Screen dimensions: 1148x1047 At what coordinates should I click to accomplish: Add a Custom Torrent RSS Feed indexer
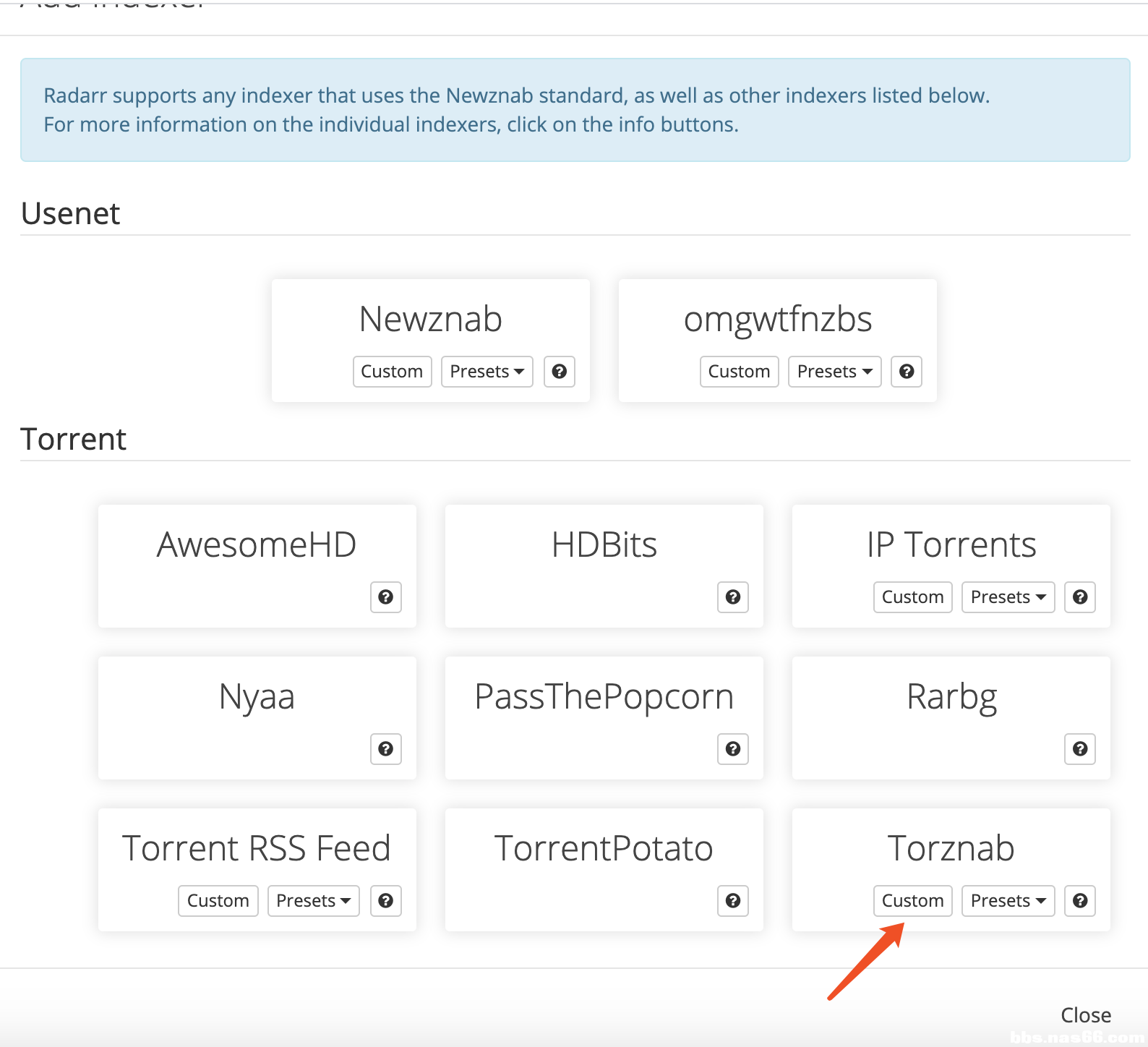click(218, 901)
